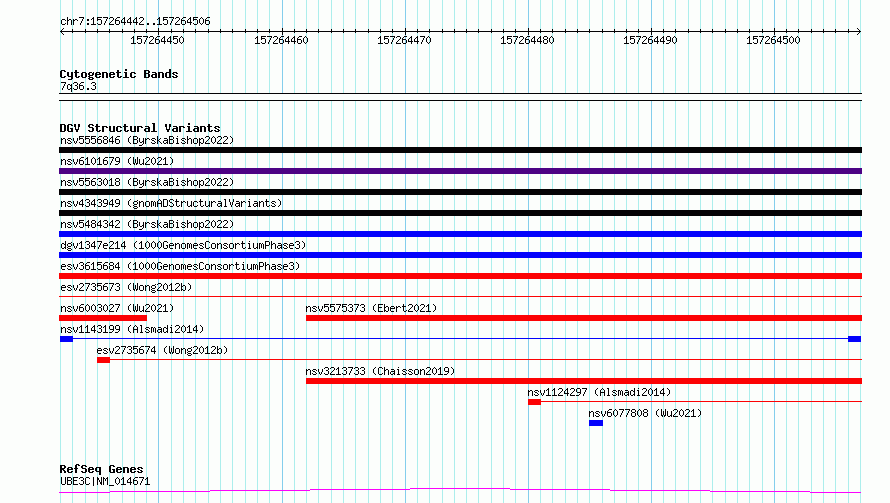
Task: Open nsv3213733 (Chaisson2019) variant label
Action: 380,371
